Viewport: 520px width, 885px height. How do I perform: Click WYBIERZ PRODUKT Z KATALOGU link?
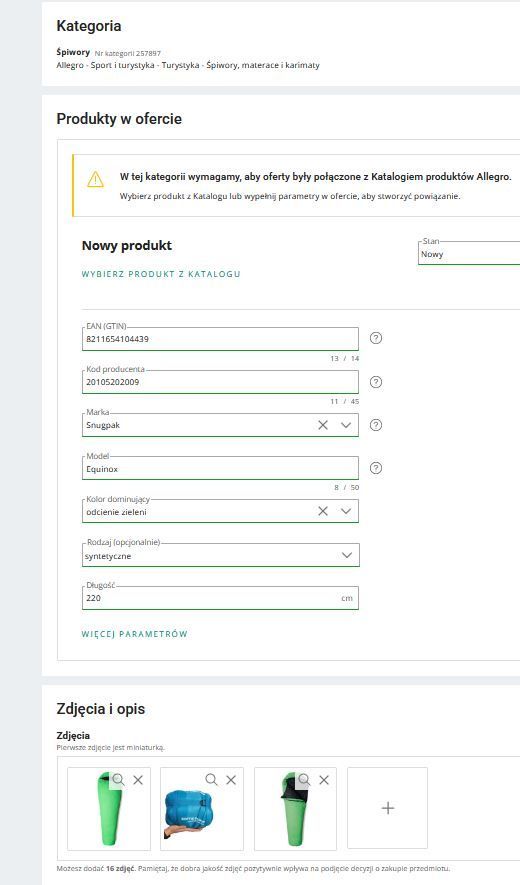(x=161, y=274)
